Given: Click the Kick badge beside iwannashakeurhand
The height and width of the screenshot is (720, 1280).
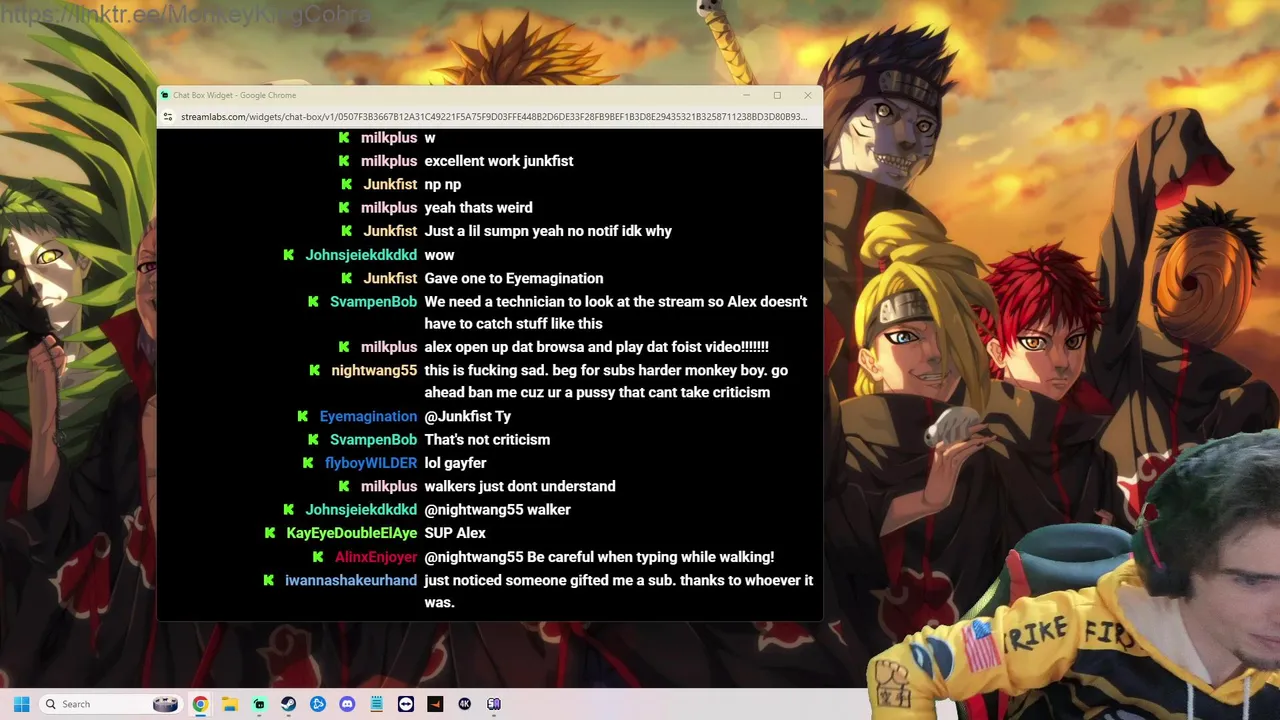Looking at the screenshot, I should click(268, 580).
